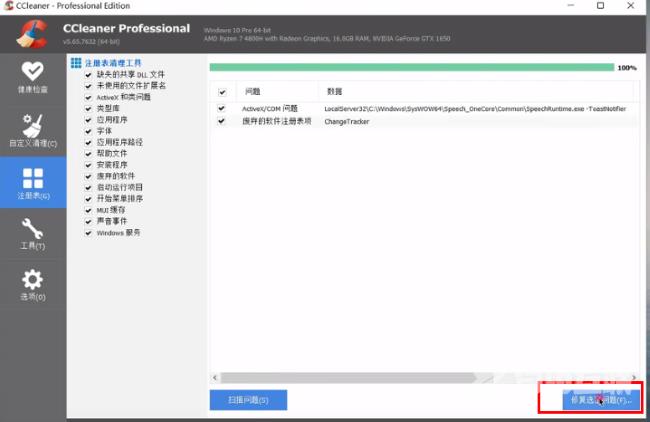
Task: Uncheck the ActiveX/COM 问题 result row
Action: pos(221,109)
